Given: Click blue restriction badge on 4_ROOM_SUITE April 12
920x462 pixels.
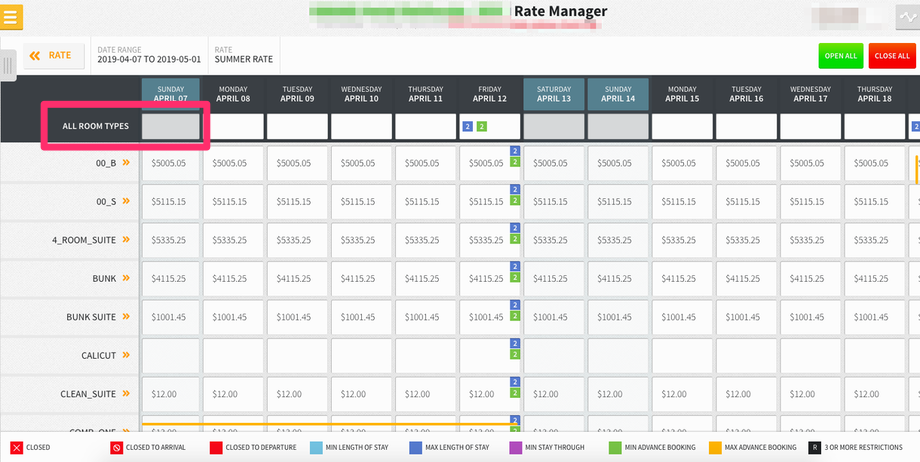Looking at the screenshot, I should (x=515, y=228).
